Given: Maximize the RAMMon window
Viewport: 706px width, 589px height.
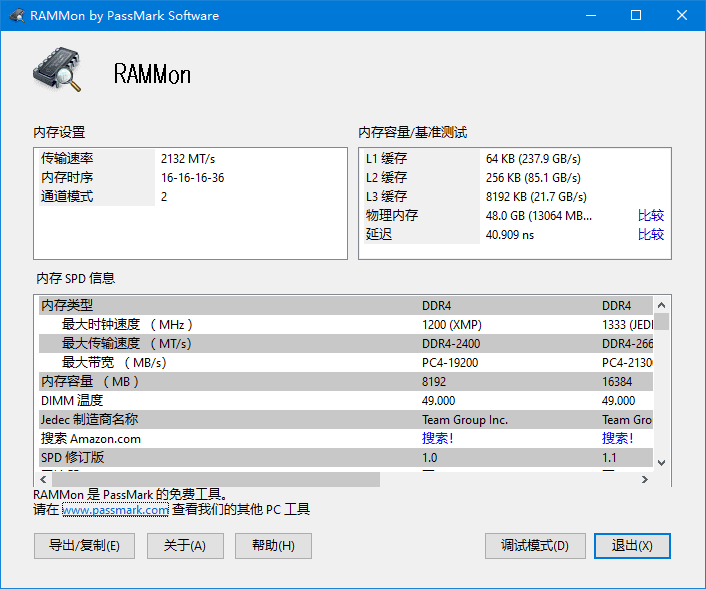Looking at the screenshot, I should coord(636,15).
